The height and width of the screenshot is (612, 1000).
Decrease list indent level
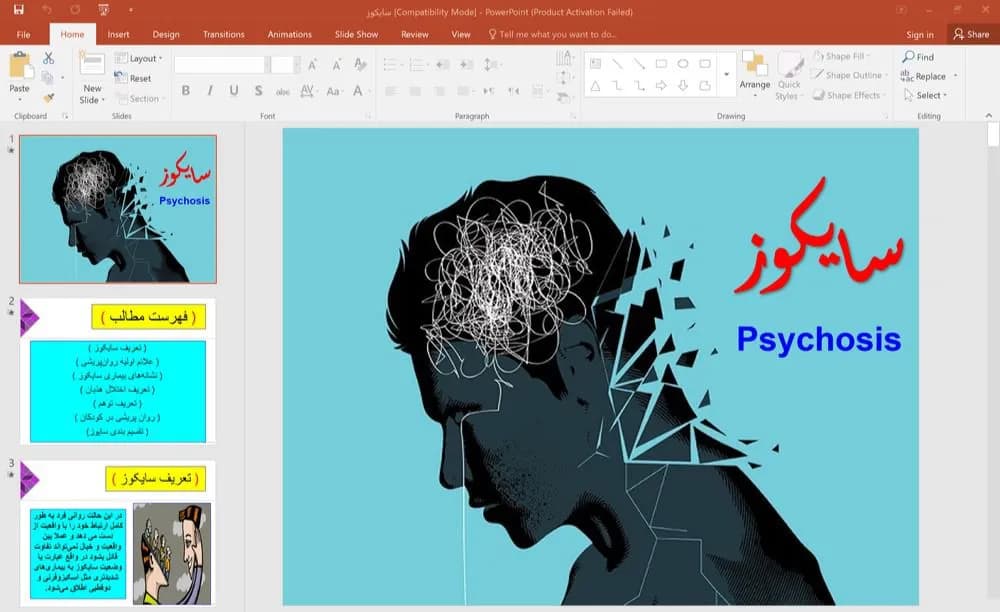pos(443,64)
